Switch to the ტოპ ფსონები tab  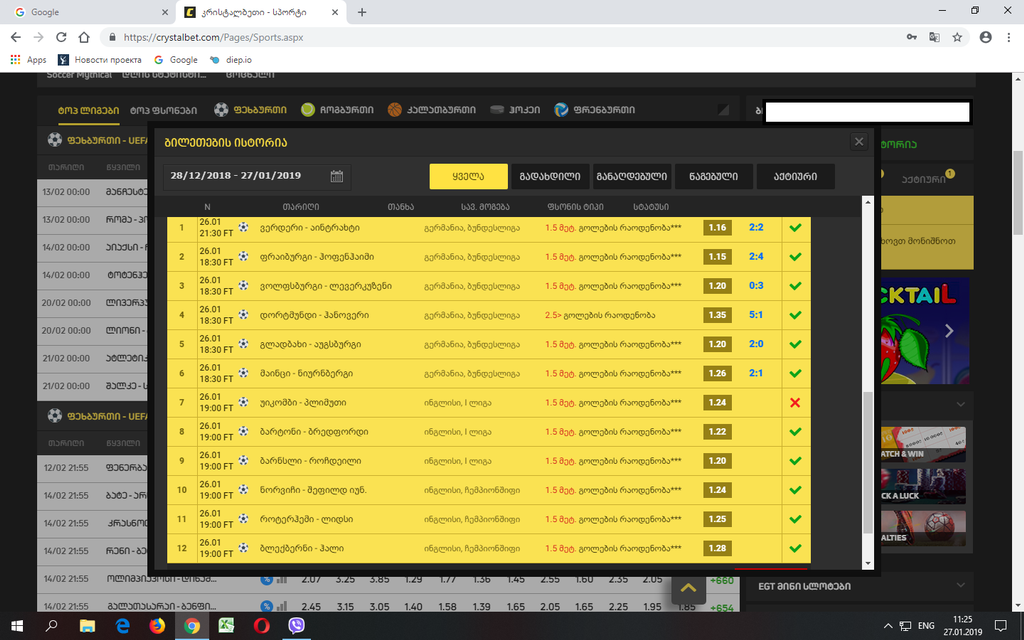163,110
